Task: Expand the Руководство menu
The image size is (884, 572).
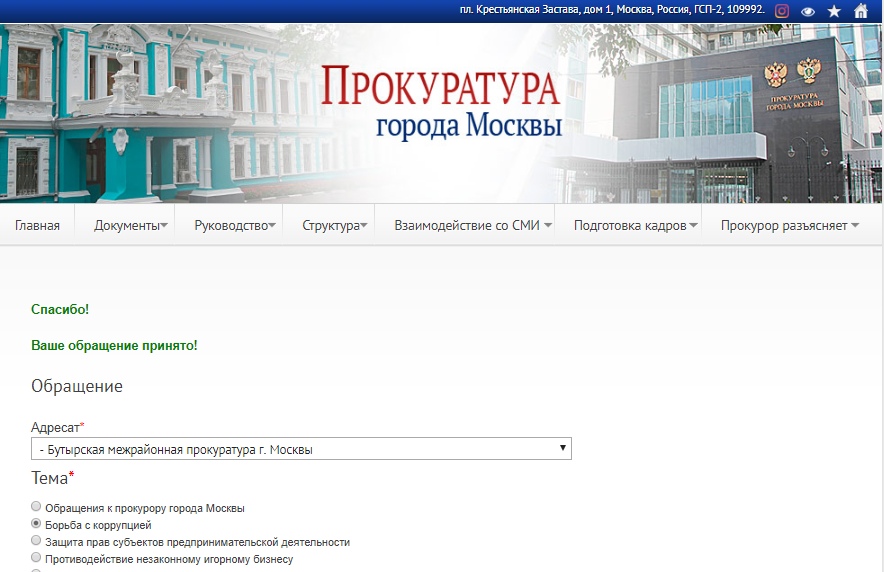Action: (235, 225)
